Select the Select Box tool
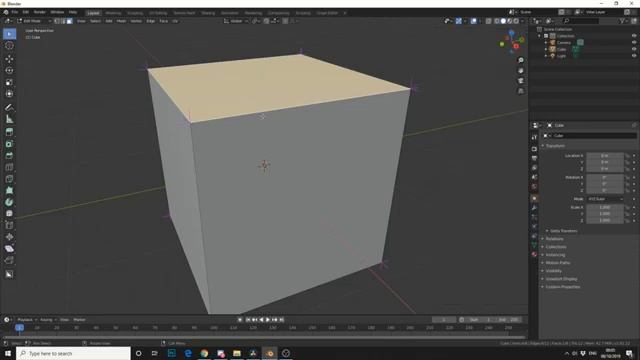The width and height of the screenshot is (640, 360). (x=9, y=34)
